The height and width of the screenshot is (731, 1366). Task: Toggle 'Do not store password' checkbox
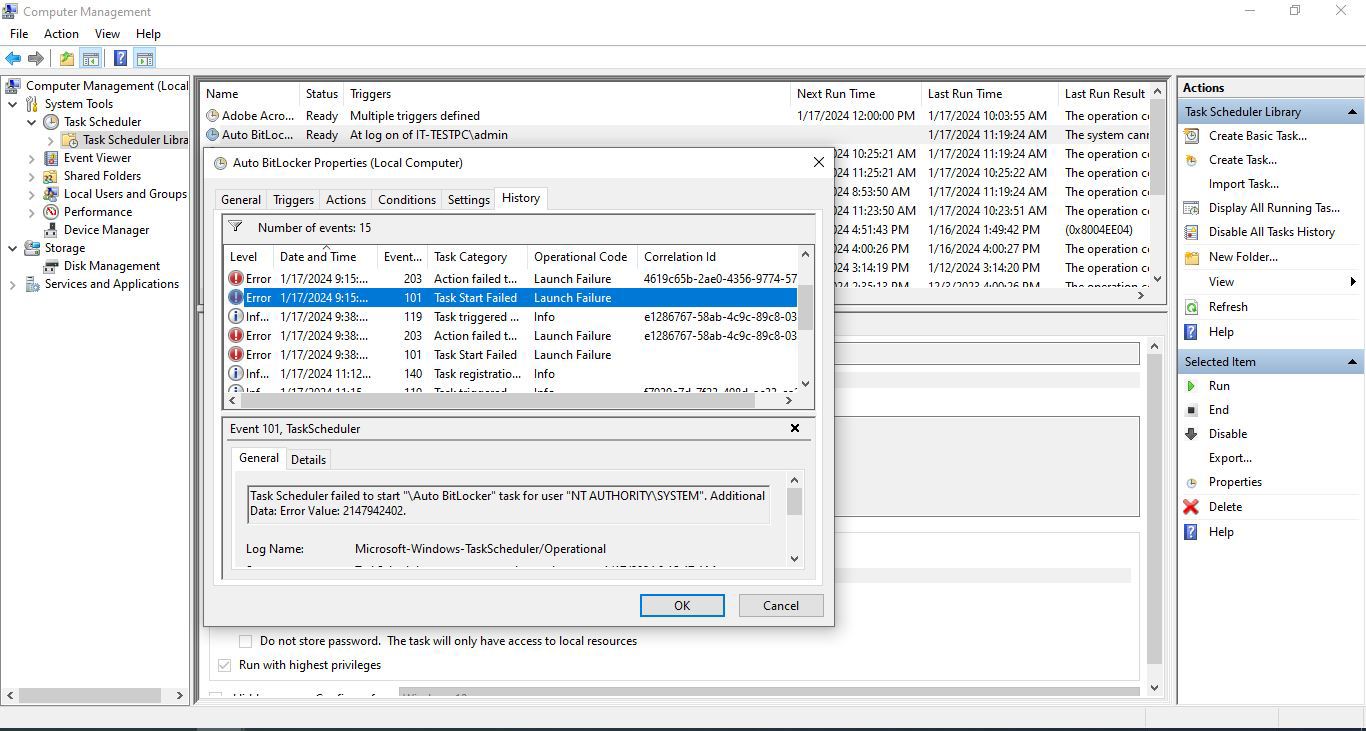(x=245, y=641)
